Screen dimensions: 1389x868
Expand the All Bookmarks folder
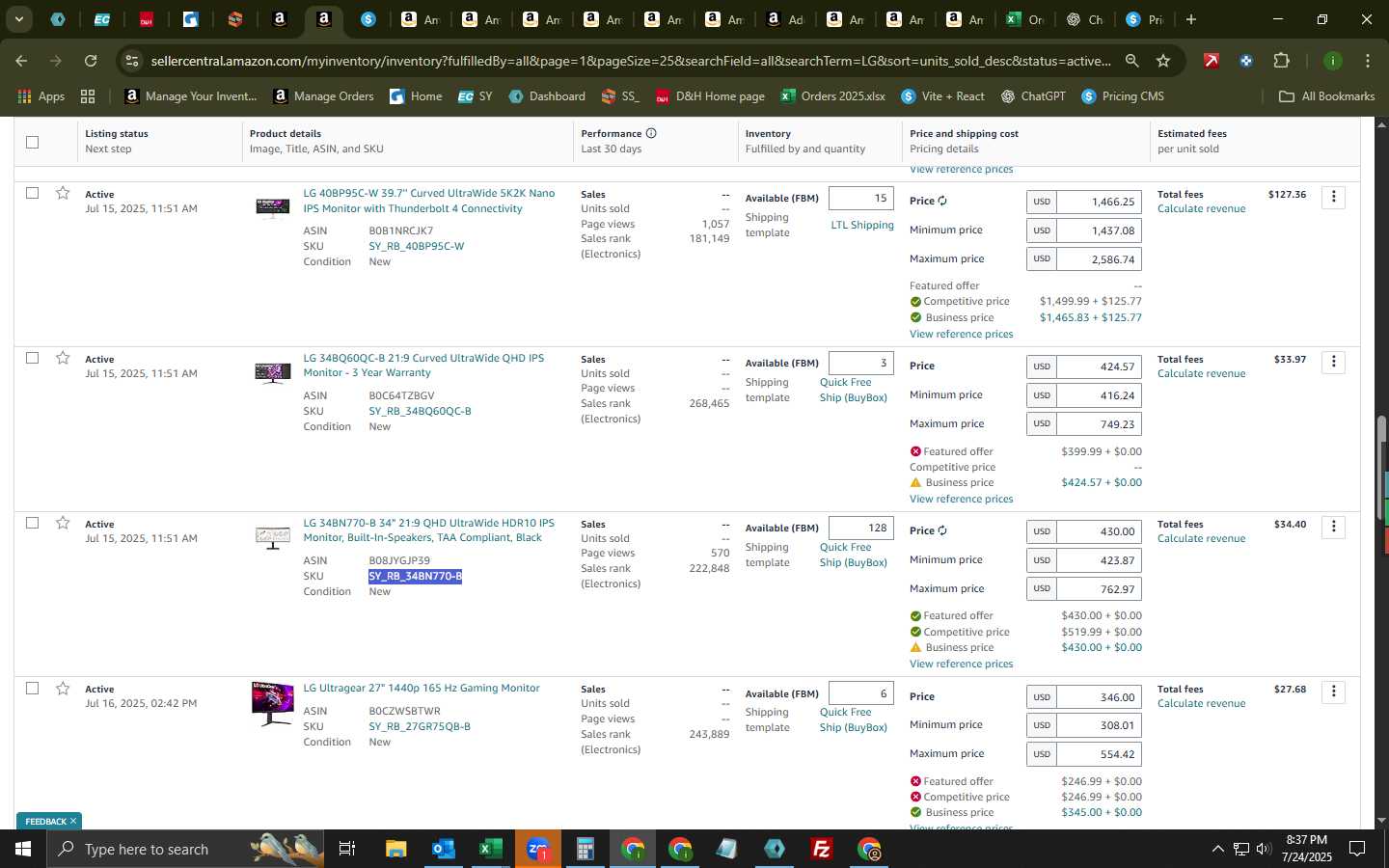tap(1326, 96)
